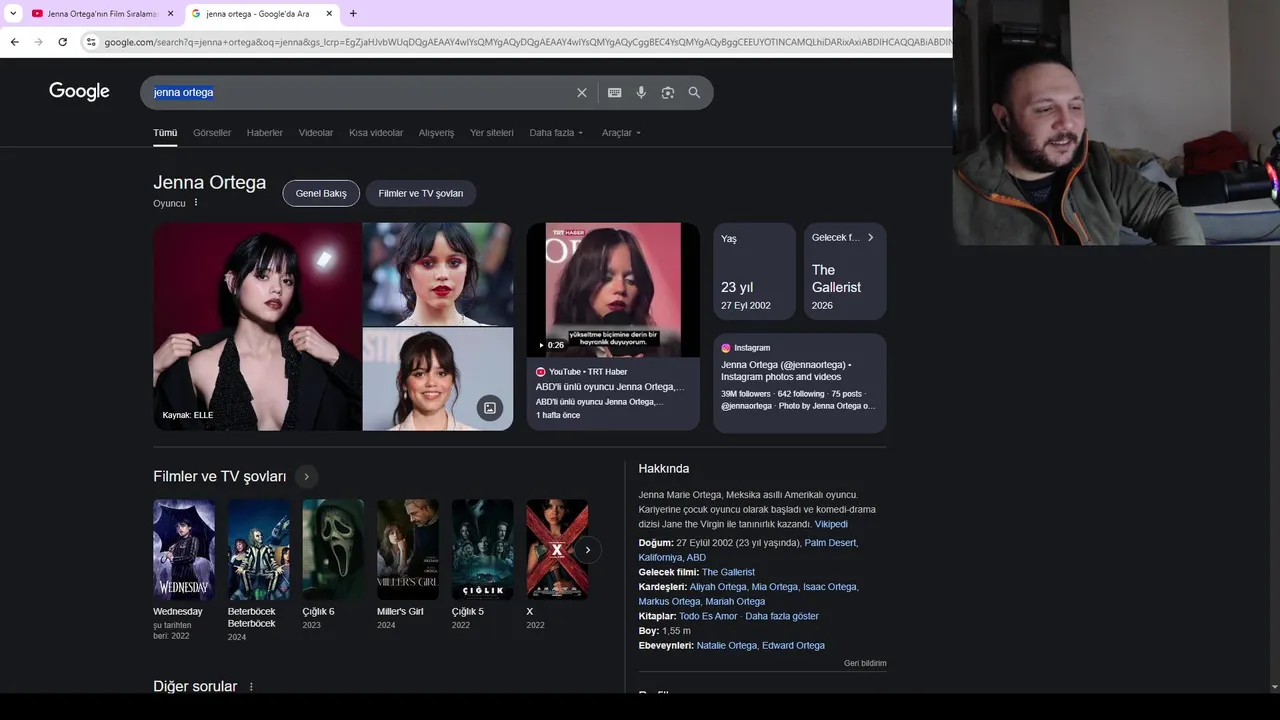1280x720 pixels.
Task: Advance the movie carousel with next arrow
Action: pos(588,550)
